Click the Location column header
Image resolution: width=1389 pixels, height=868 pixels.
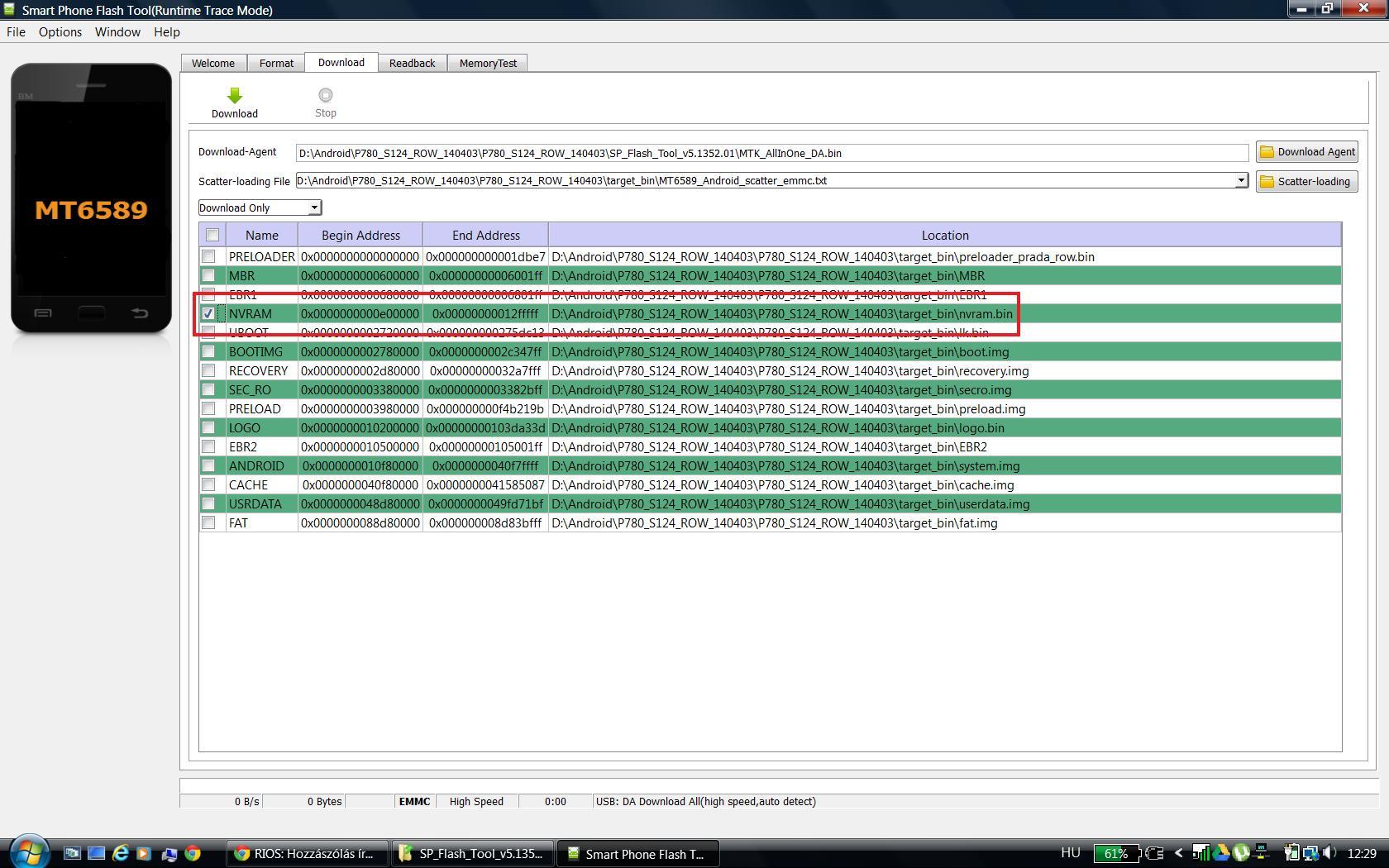[x=944, y=235]
